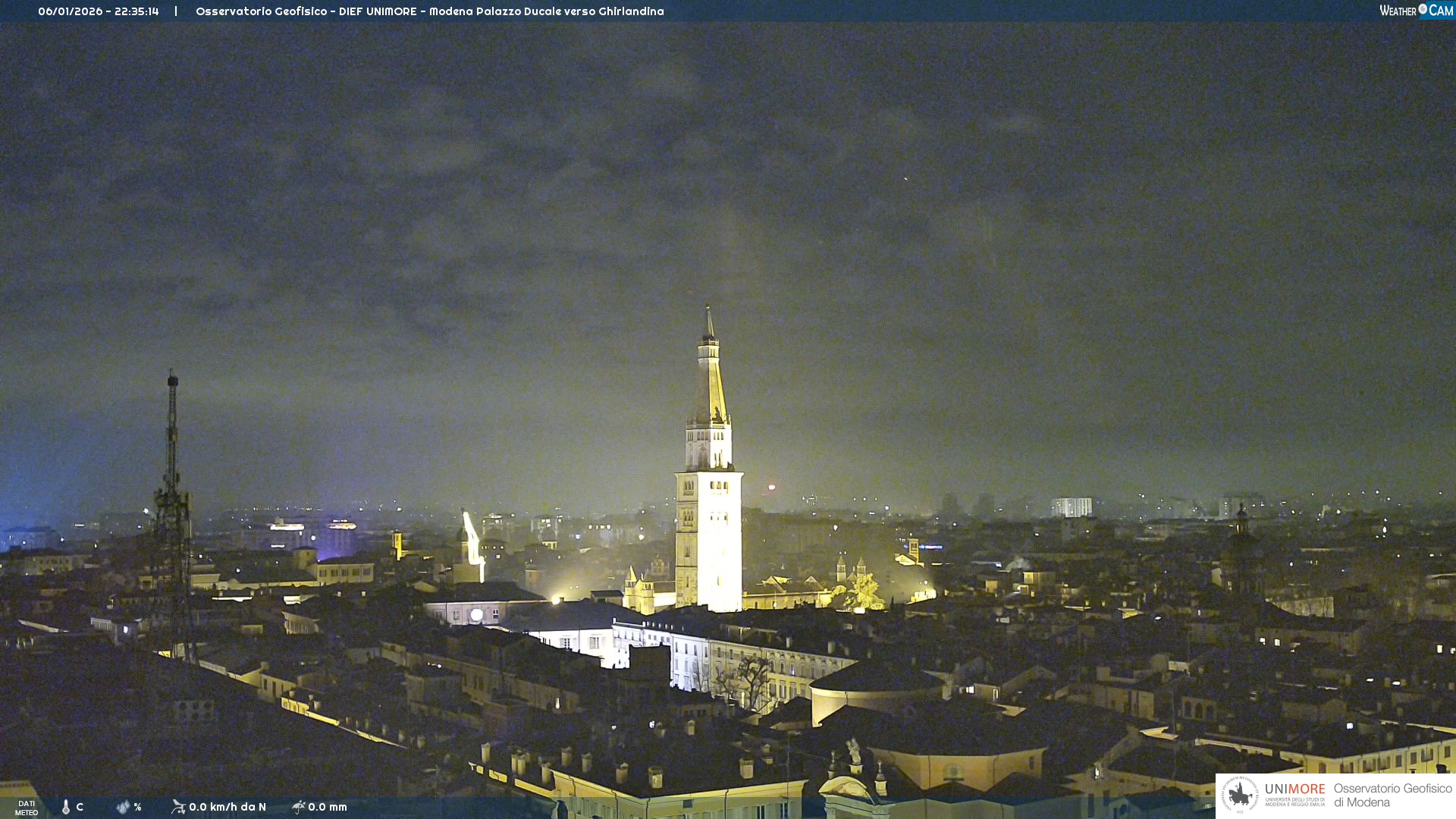Click the 0.0 mm rainfall reading

(328, 807)
